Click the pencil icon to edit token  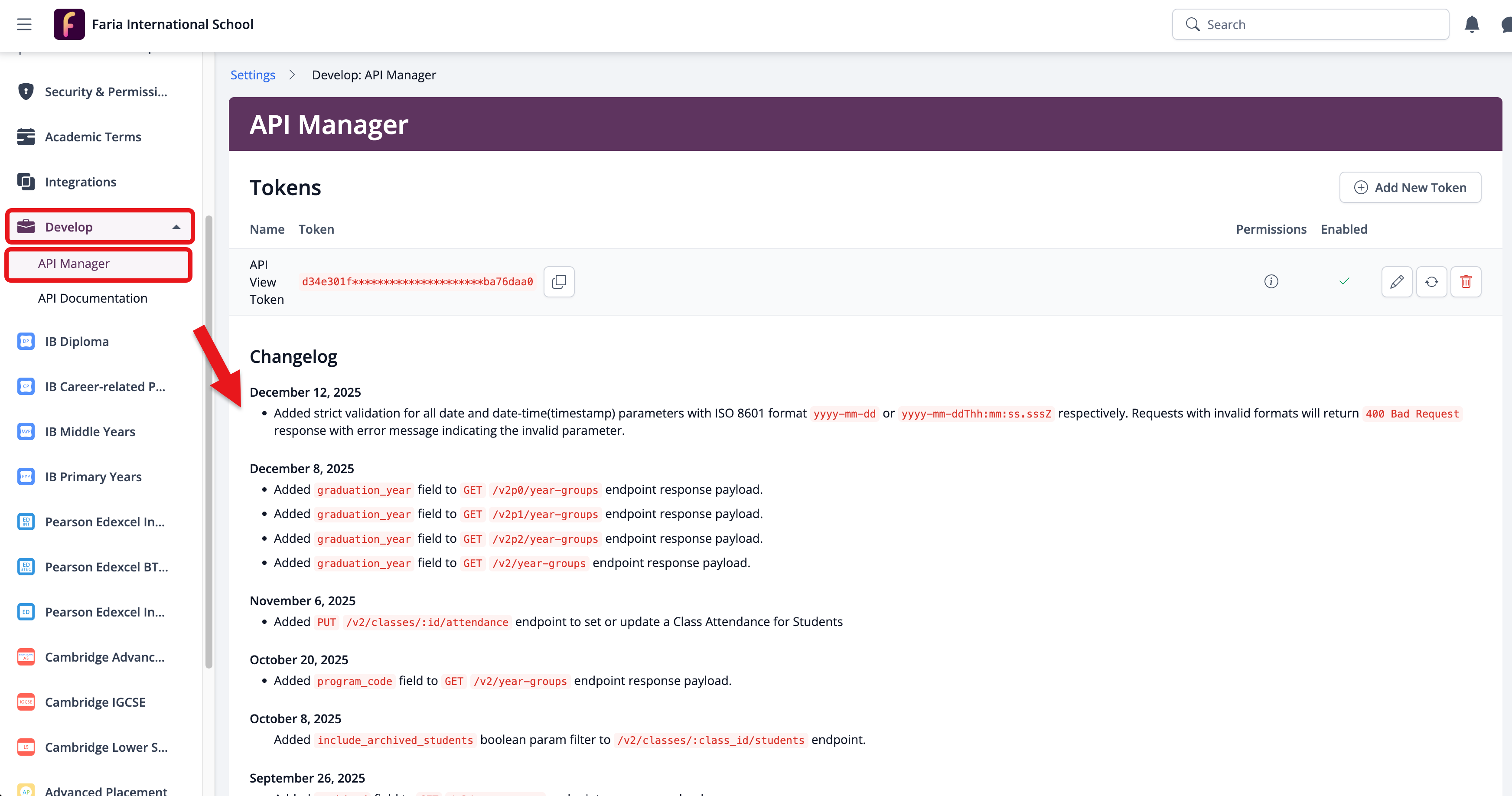pyautogui.click(x=1396, y=282)
